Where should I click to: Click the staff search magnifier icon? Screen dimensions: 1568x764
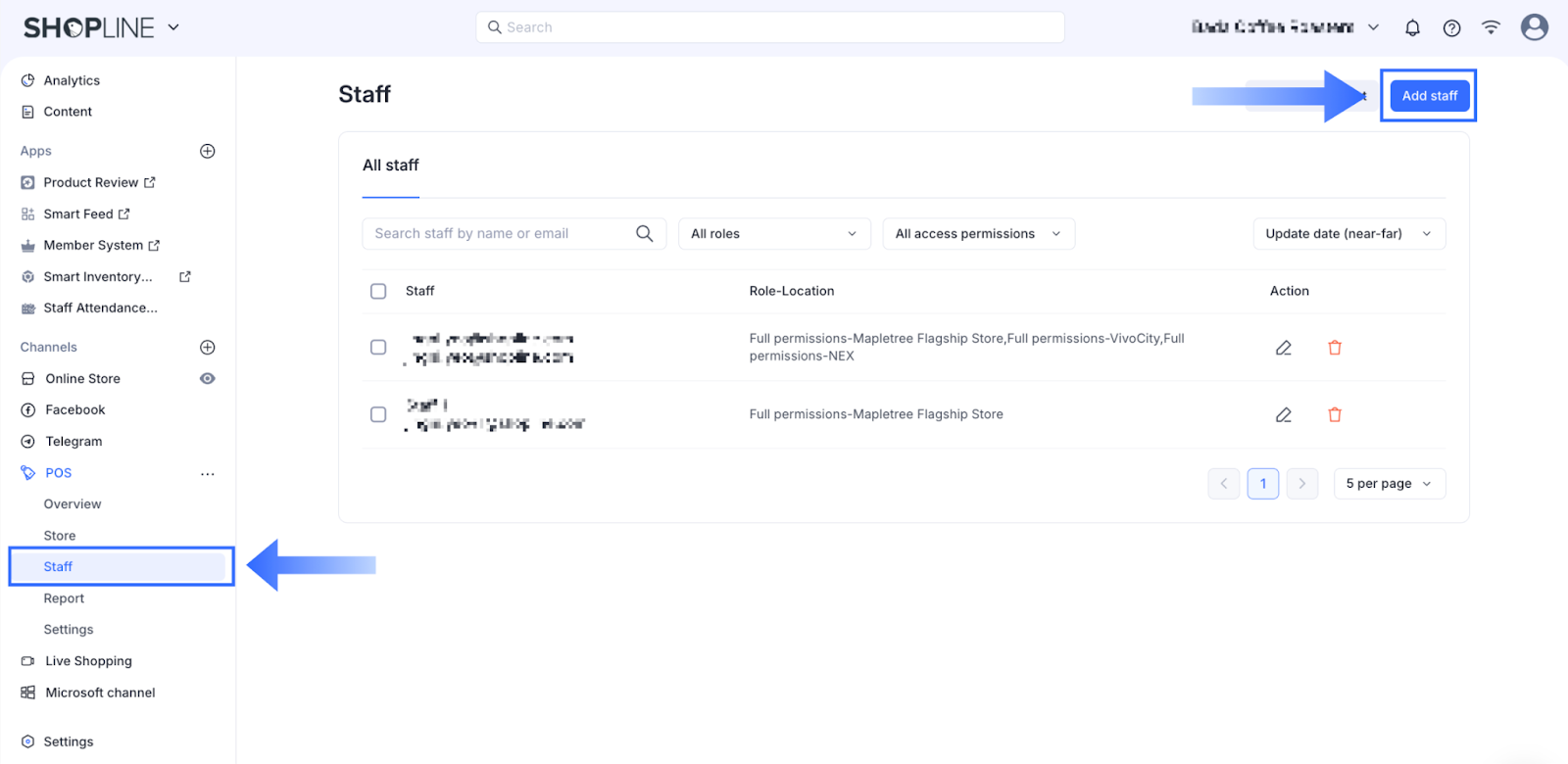[x=644, y=233]
